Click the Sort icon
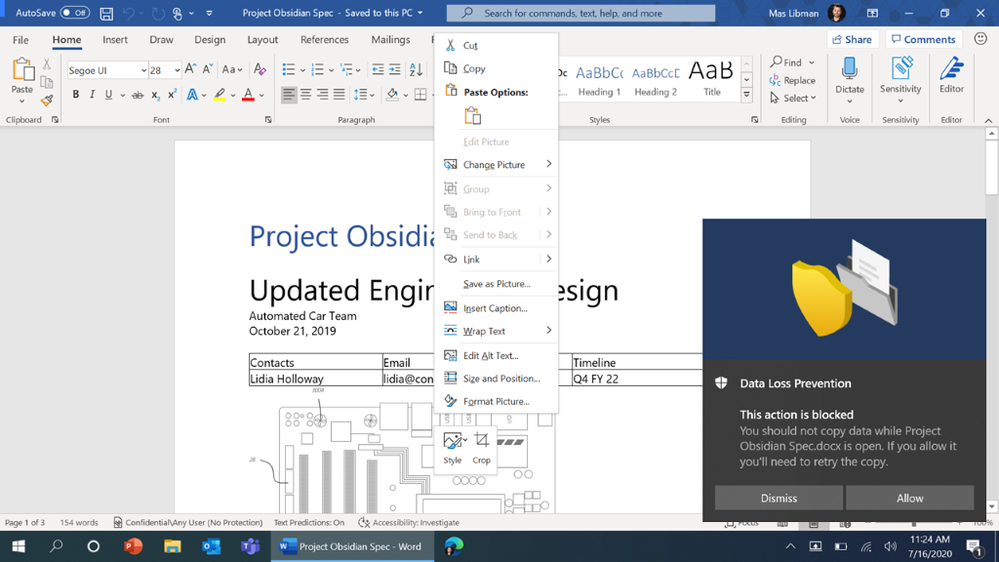Image resolution: width=999 pixels, height=562 pixels. pos(416,69)
